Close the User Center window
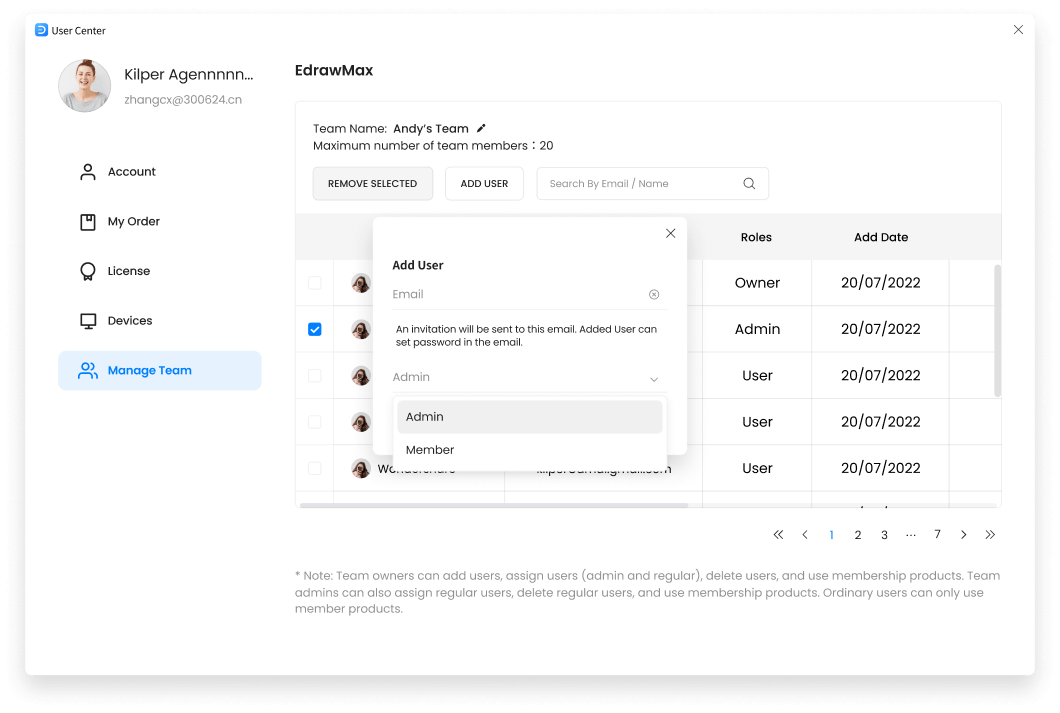This screenshot has width=1060, height=713. (1018, 30)
